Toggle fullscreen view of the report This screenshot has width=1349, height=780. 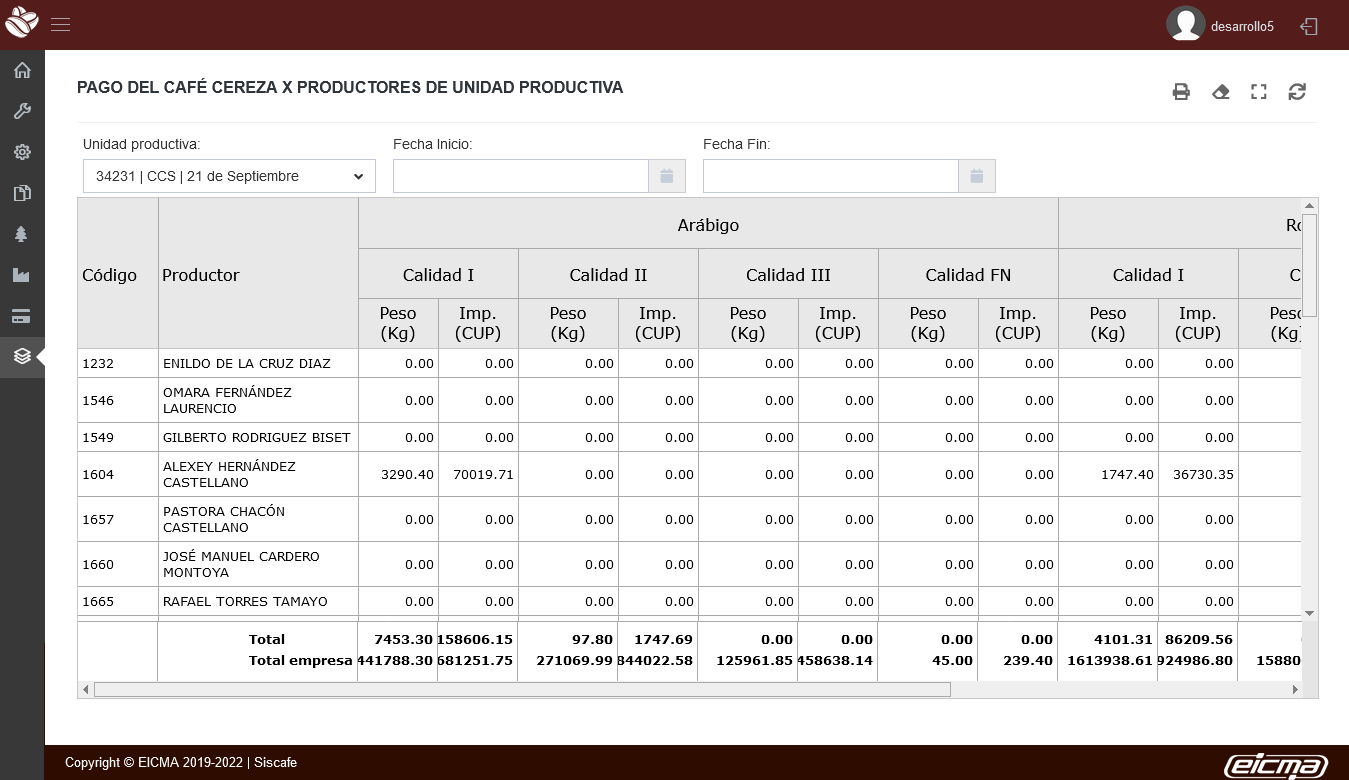coord(1259,92)
